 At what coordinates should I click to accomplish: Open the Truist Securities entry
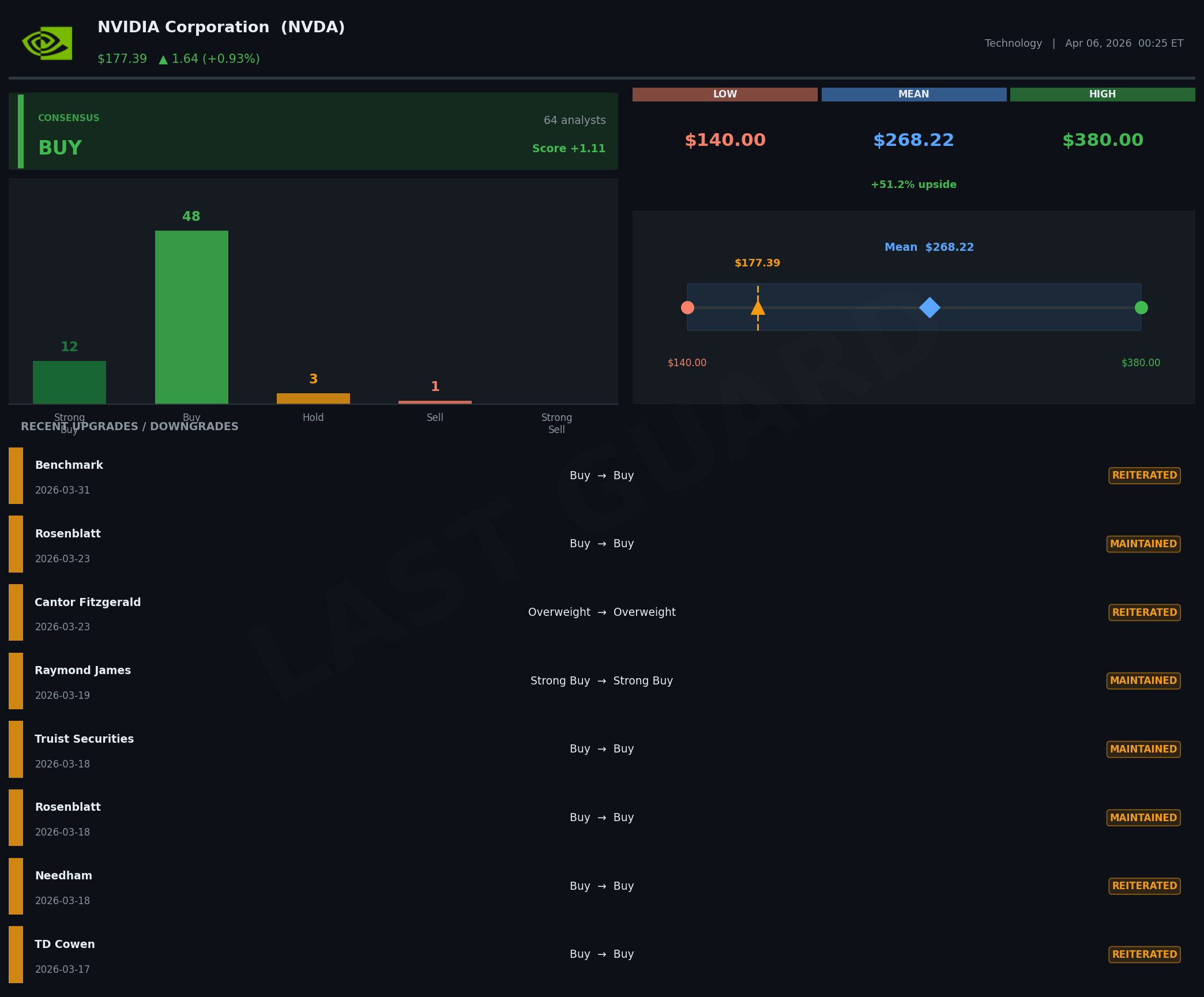pos(601,749)
